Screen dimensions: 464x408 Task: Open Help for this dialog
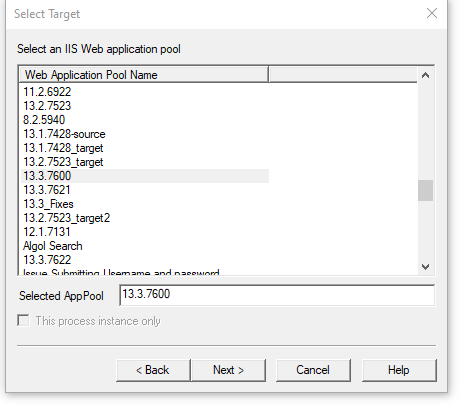click(399, 370)
